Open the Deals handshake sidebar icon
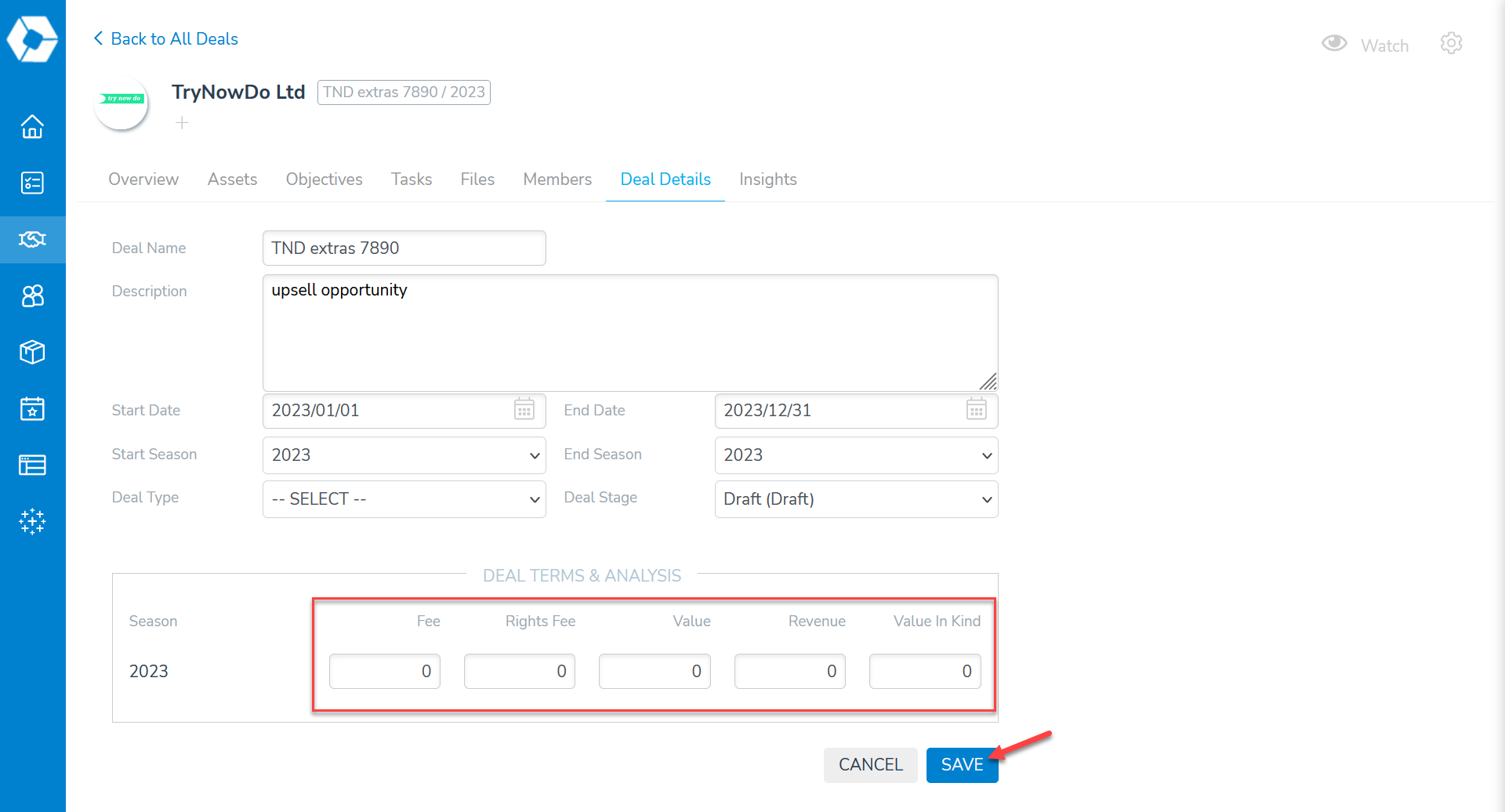This screenshot has width=1505, height=812. [32, 239]
